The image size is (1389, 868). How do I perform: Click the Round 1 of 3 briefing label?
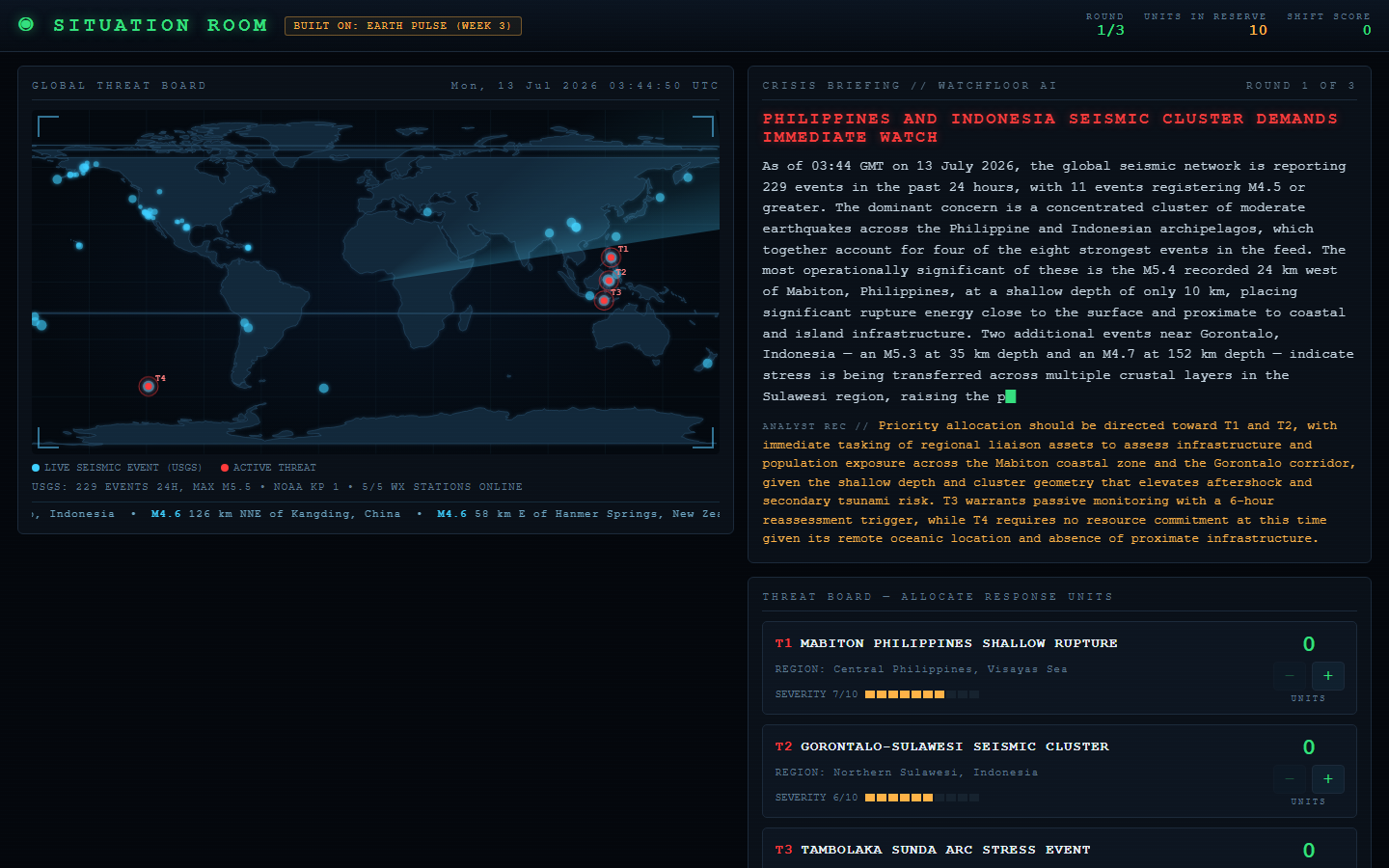pos(1300,86)
